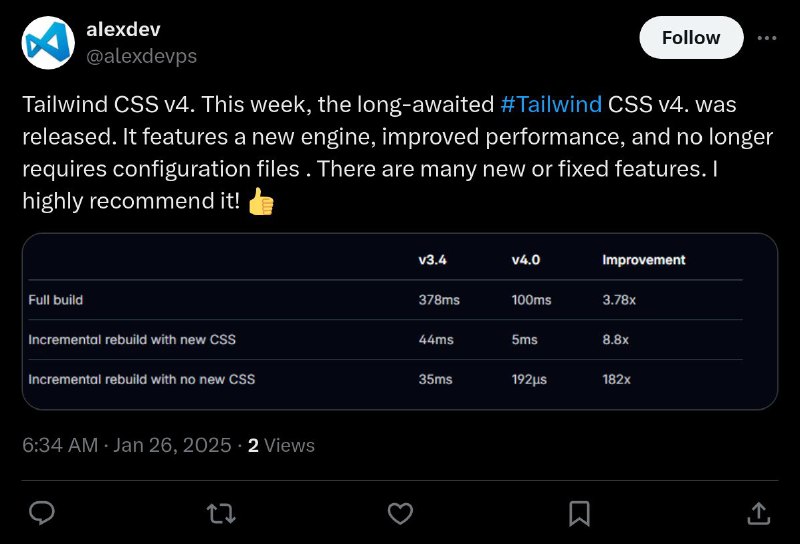Open the three-dot more options menu
The image size is (800, 544).
pos(767,38)
